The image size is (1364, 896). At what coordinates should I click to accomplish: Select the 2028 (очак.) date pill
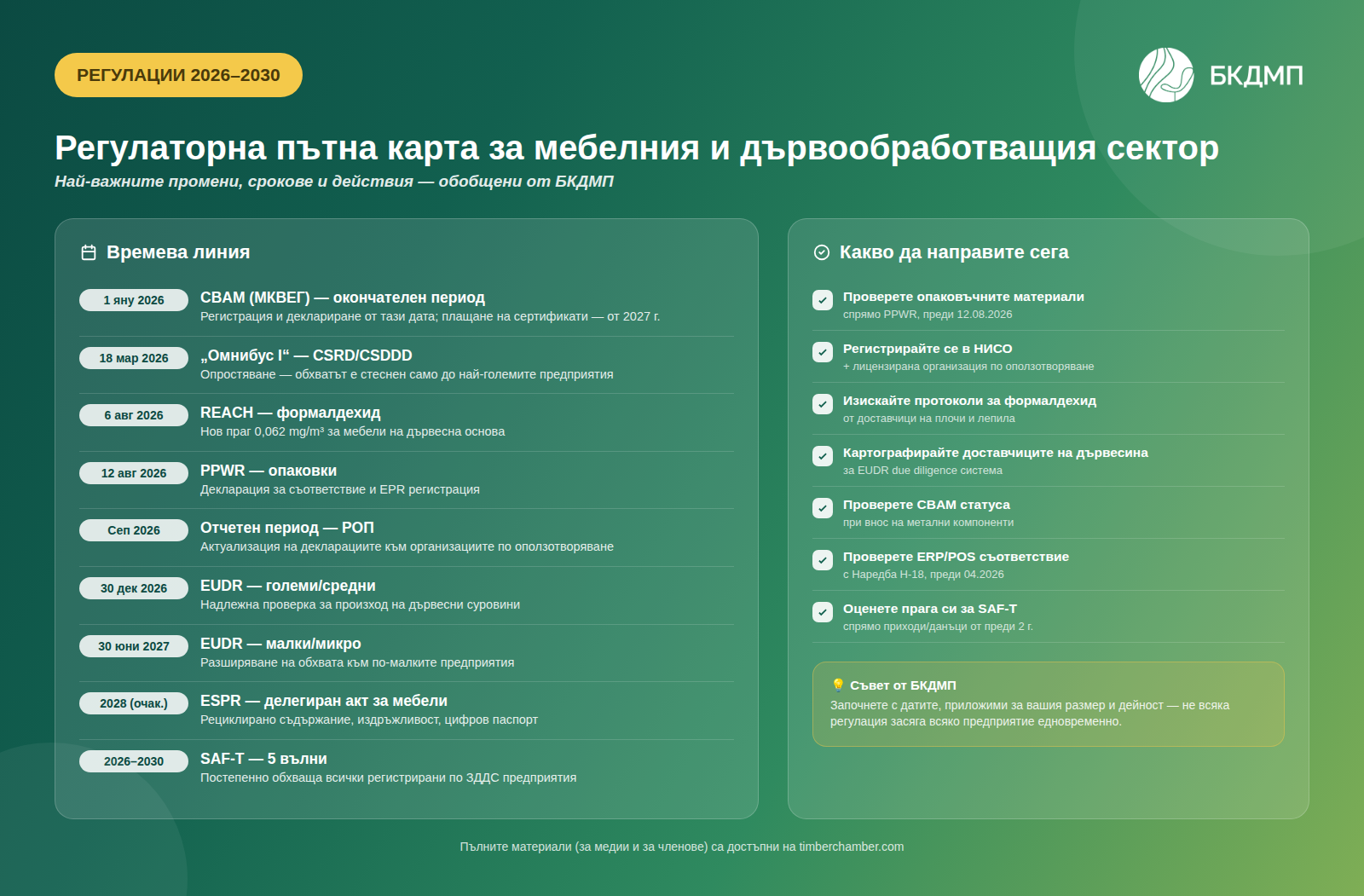(x=134, y=703)
